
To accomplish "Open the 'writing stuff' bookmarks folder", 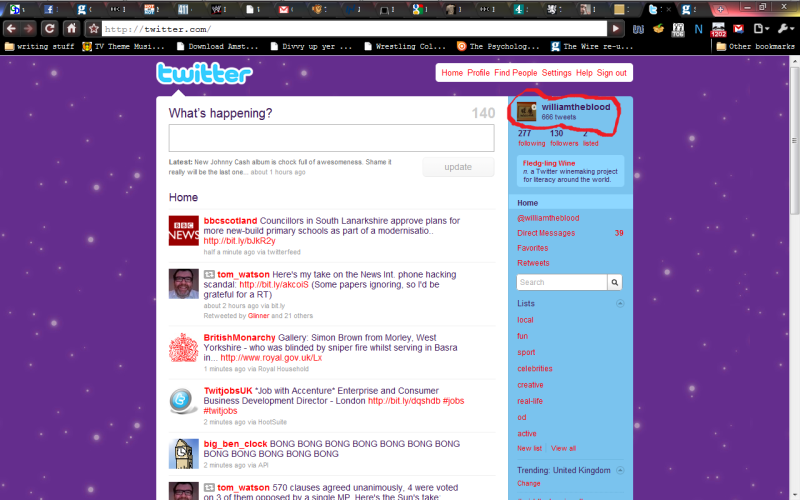I will pyautogui.click(x=39, y=46).
